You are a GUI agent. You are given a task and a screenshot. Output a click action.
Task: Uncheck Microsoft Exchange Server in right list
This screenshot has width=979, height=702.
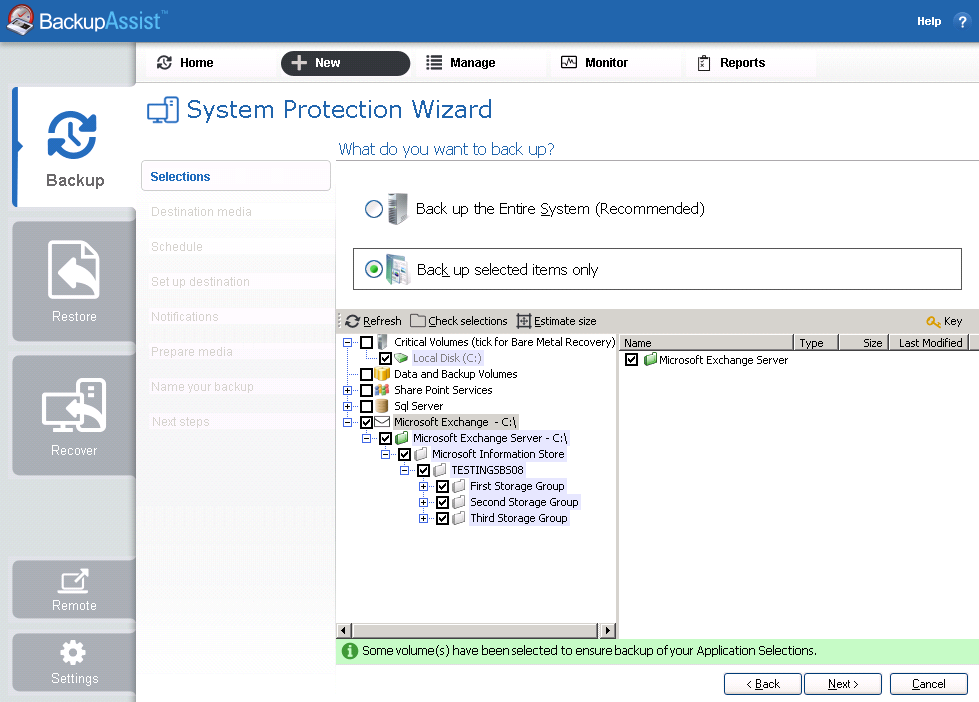click(x=631, y=360)
